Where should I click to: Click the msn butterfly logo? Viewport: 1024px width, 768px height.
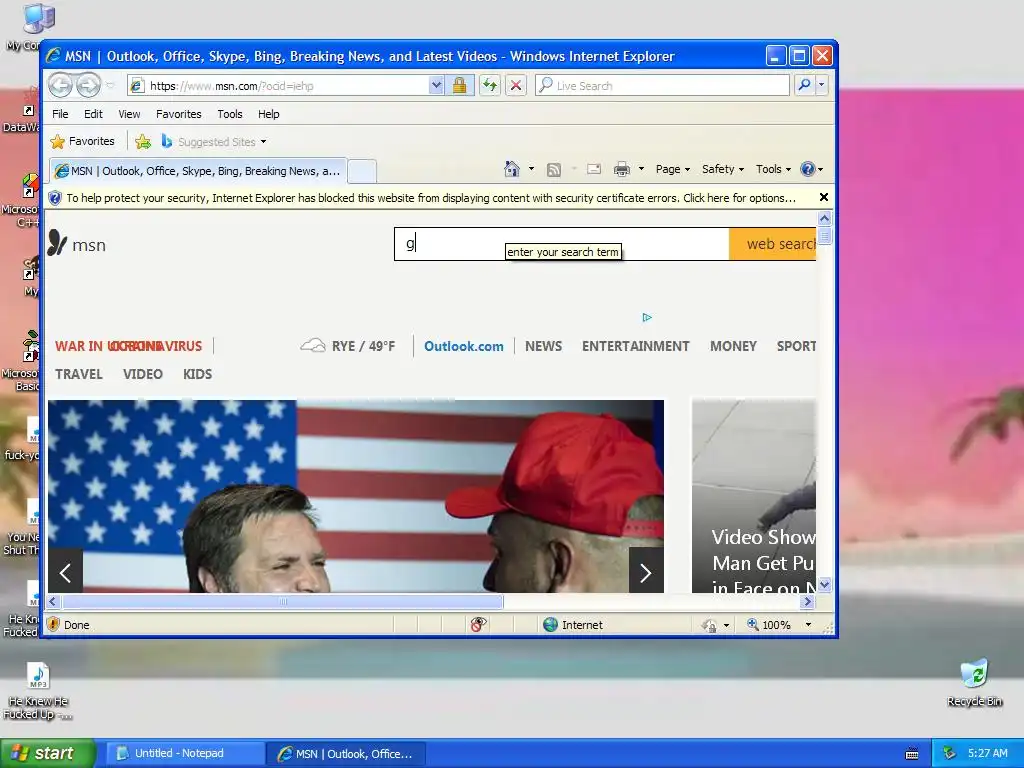pyautogui.click(x=77, y=244)
